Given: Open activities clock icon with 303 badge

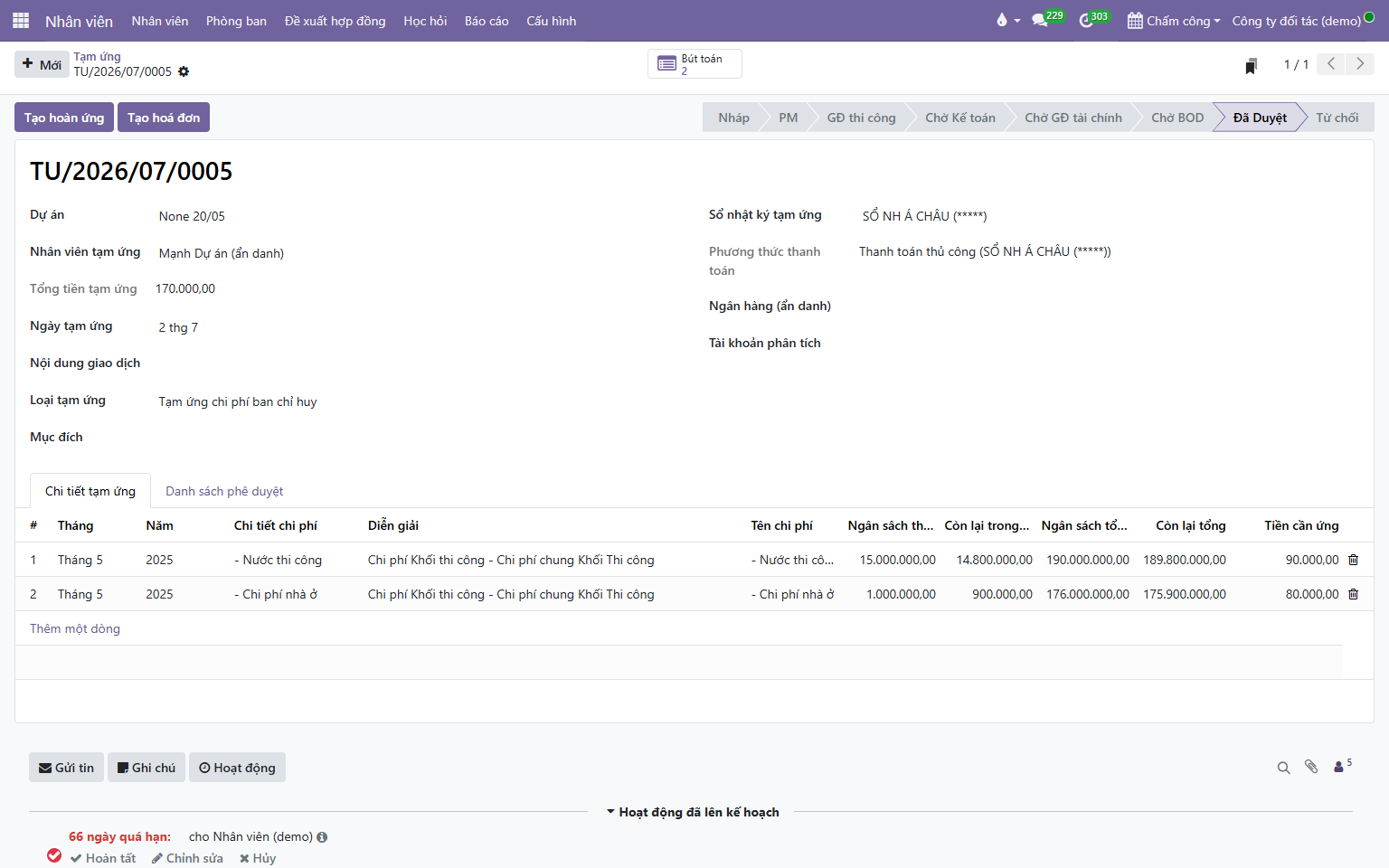Looking at the screenshot, I should pos(1093,20).
